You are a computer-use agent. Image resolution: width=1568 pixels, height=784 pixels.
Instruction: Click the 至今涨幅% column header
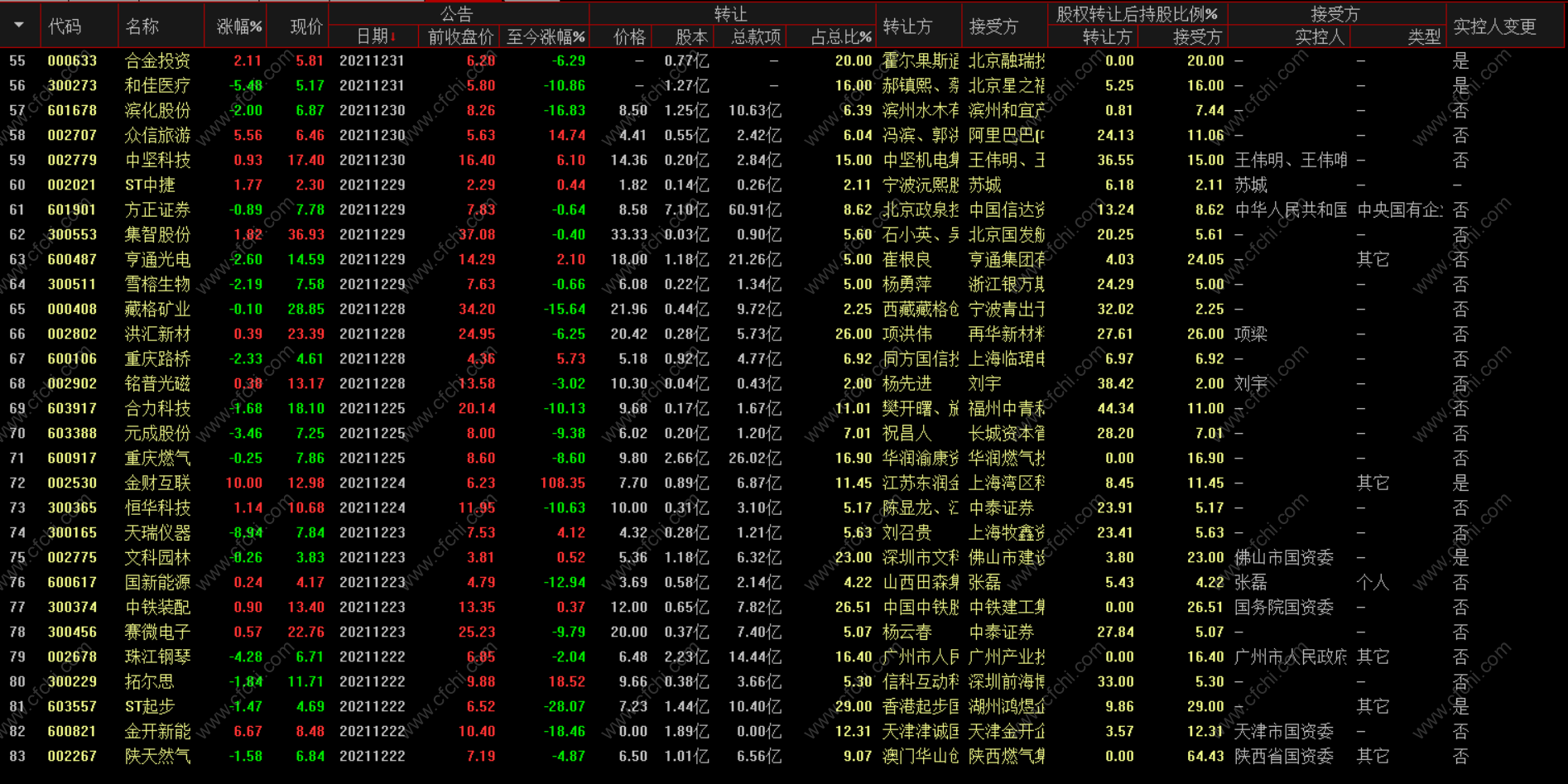[546, 36]
